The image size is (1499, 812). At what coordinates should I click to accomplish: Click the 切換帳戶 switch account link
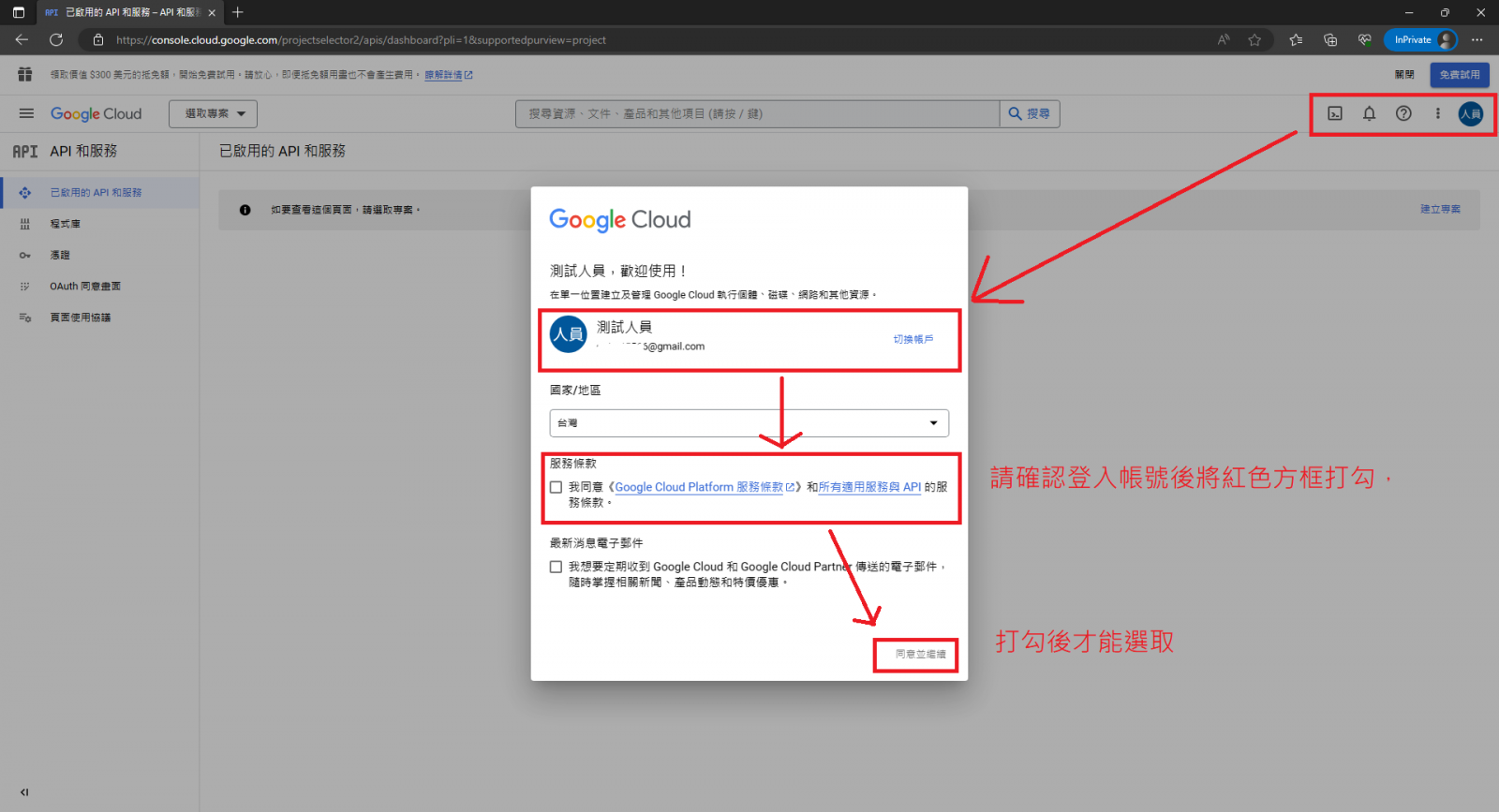[913, 339]
